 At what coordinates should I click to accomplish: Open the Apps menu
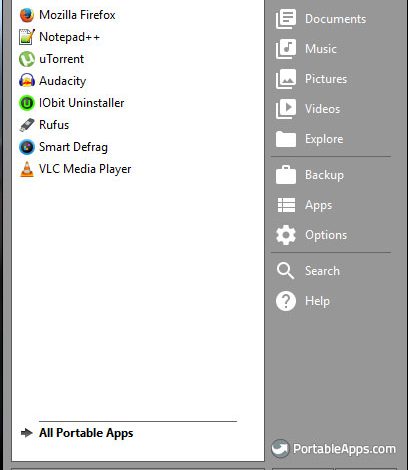pos(304,205)
